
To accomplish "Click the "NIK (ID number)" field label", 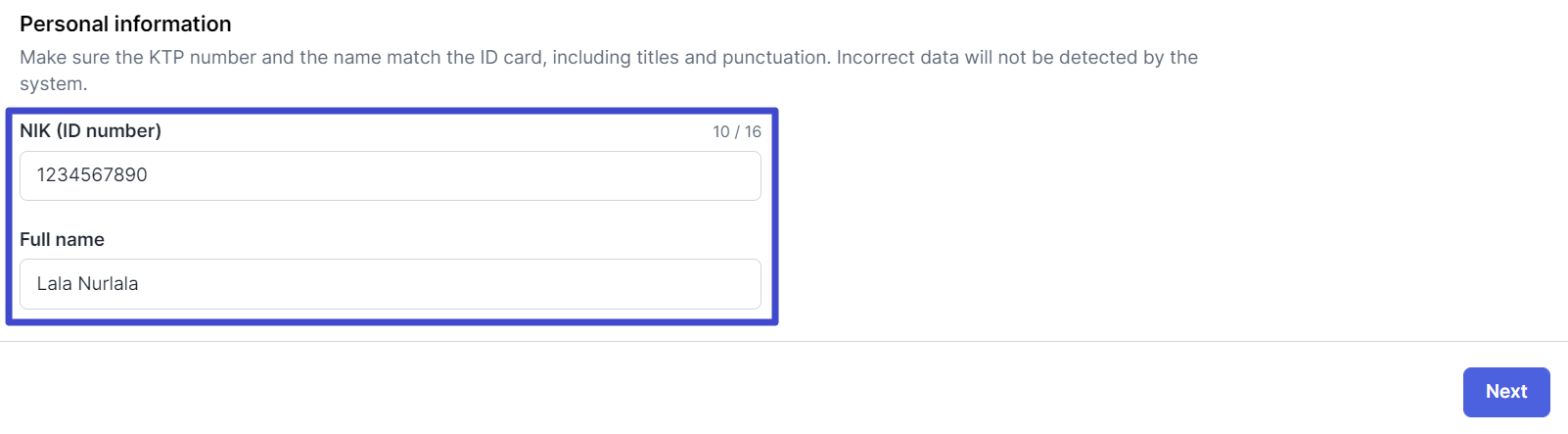I will pyautogui.click(x=90, y=131).
